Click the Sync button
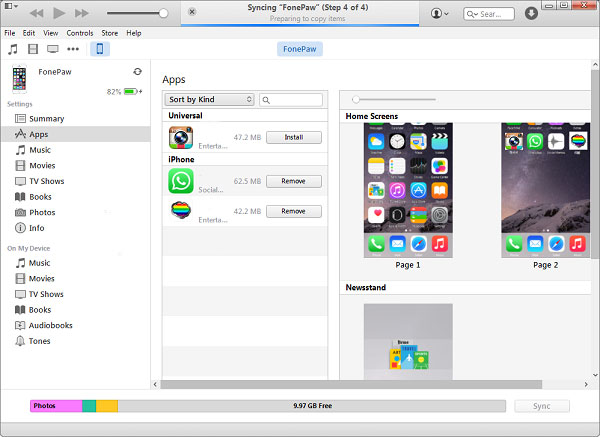The height and width of the screenshot is (437, 600). (541, 406)
